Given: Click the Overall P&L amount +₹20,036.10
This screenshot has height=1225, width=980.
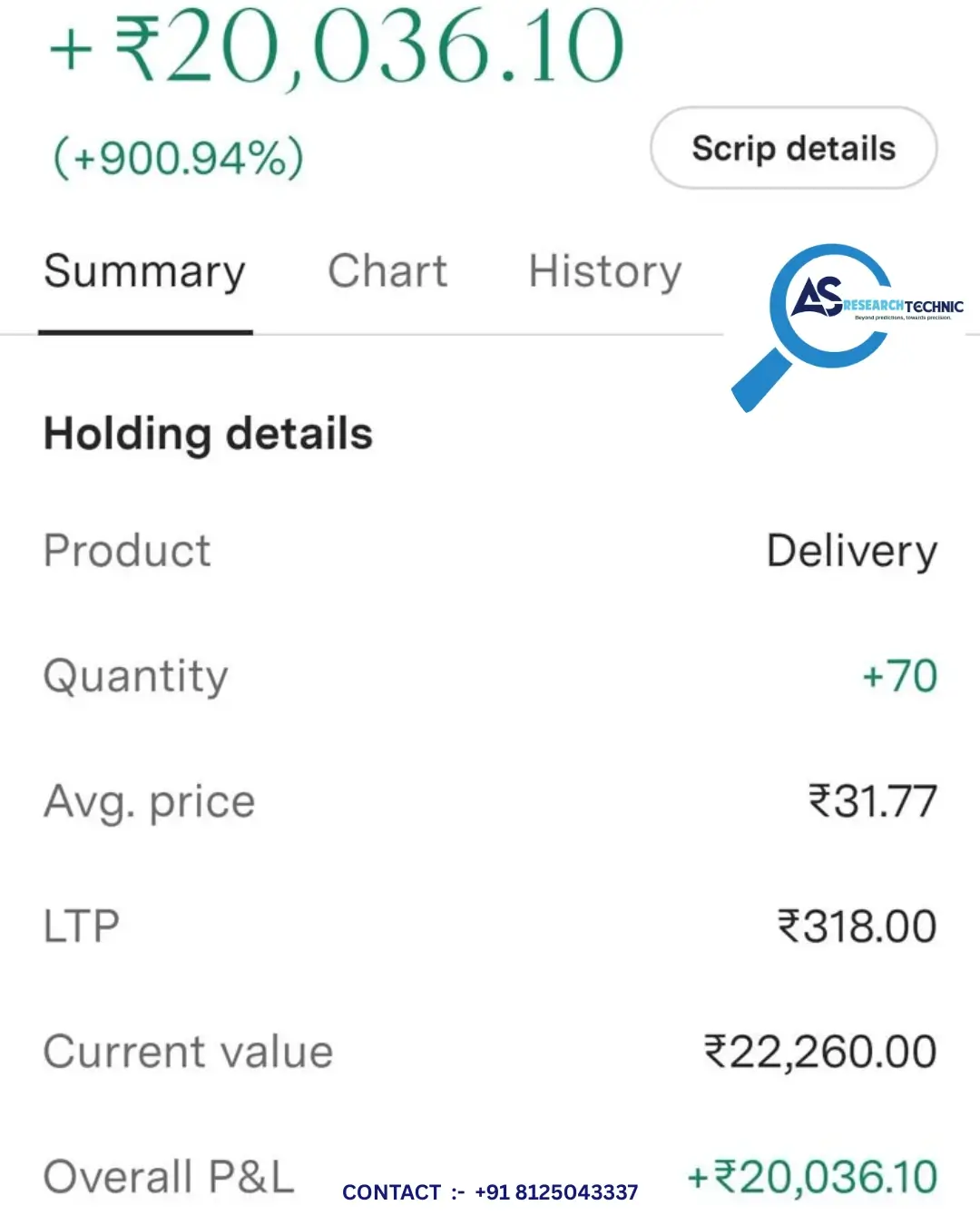Looking at the screenshot, I should [812, 1177].
